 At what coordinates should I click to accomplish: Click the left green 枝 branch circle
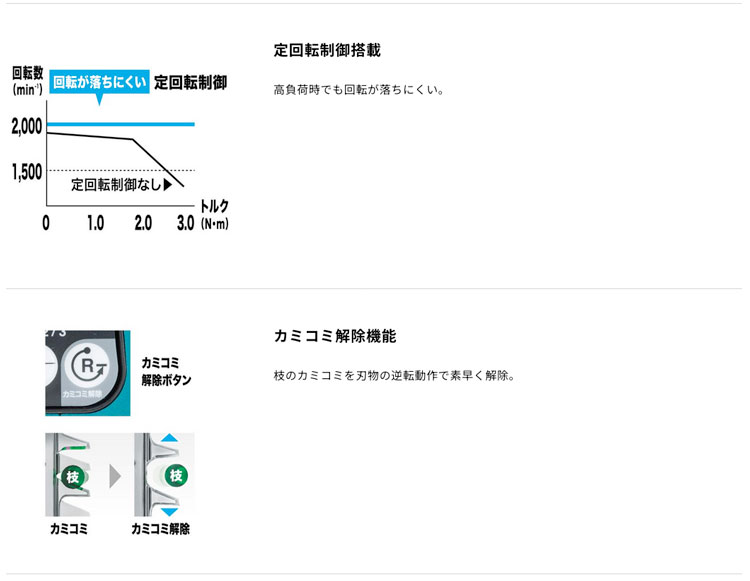72,477
